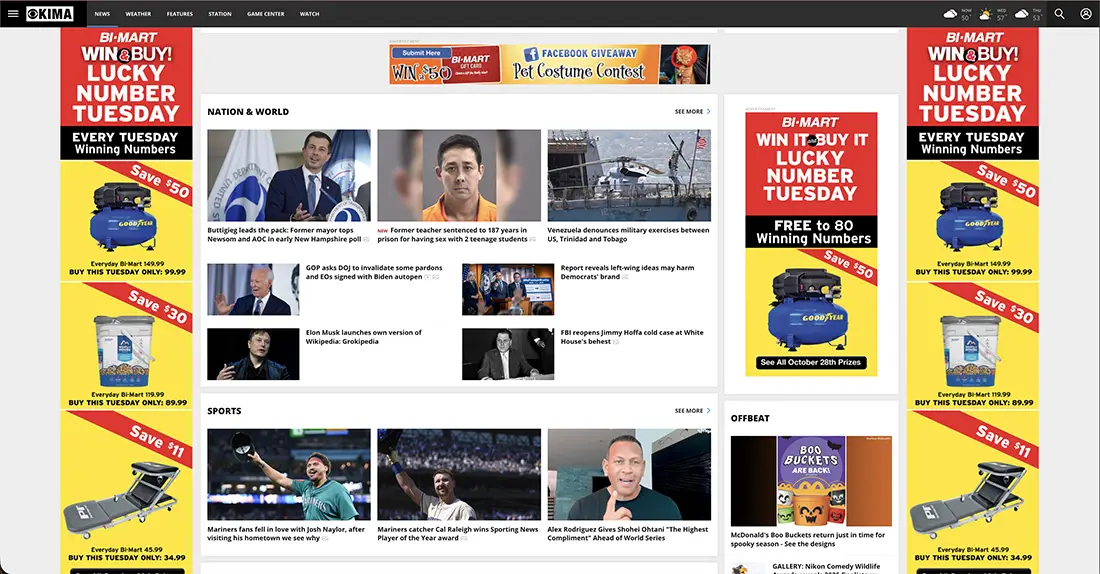Viewport: 1100px width, 574px height.
Task: Read Cal Raleigh Player of Year story
Action: [x=457, y=533]
